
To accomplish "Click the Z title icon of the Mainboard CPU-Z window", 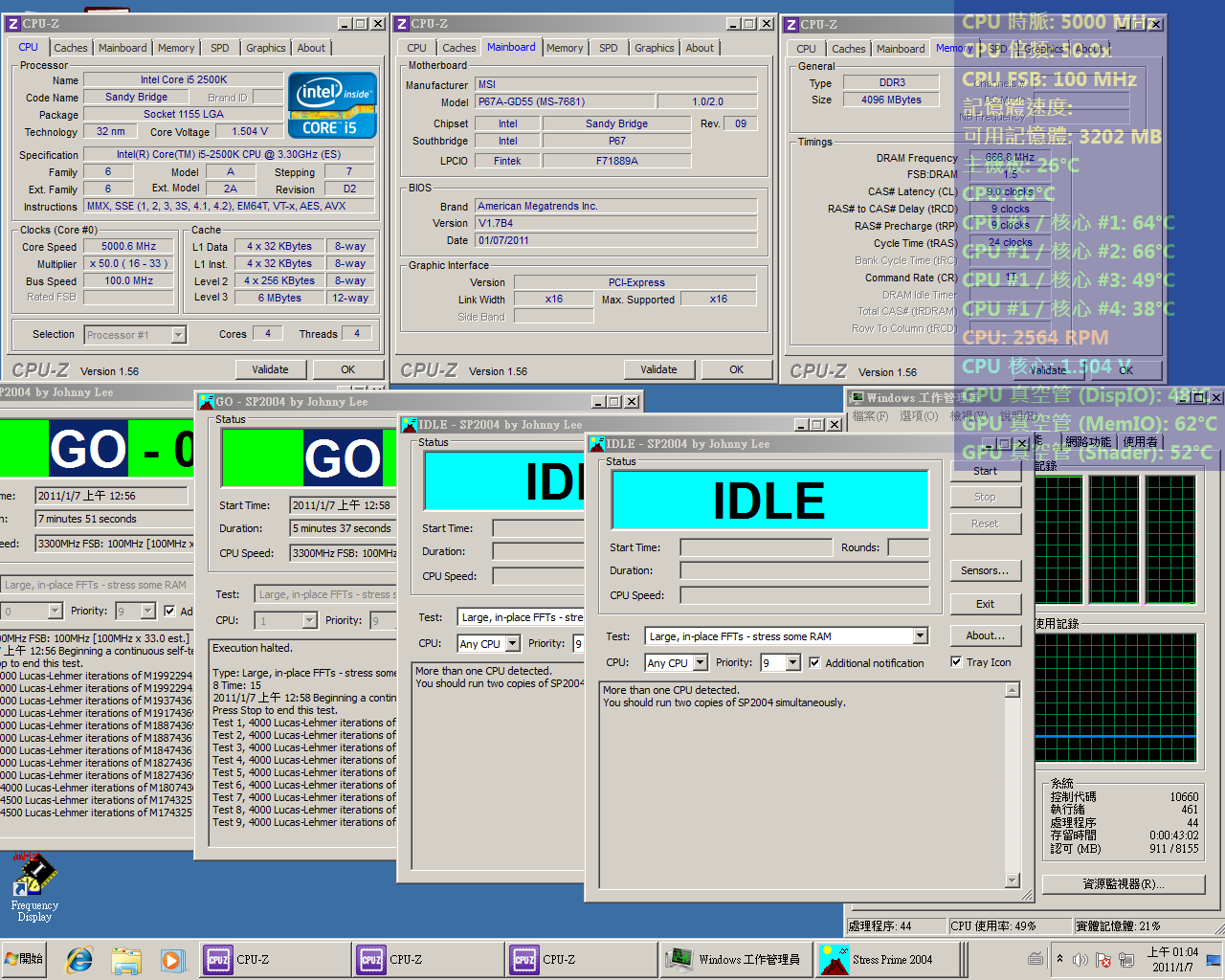I will click(402, 24).
